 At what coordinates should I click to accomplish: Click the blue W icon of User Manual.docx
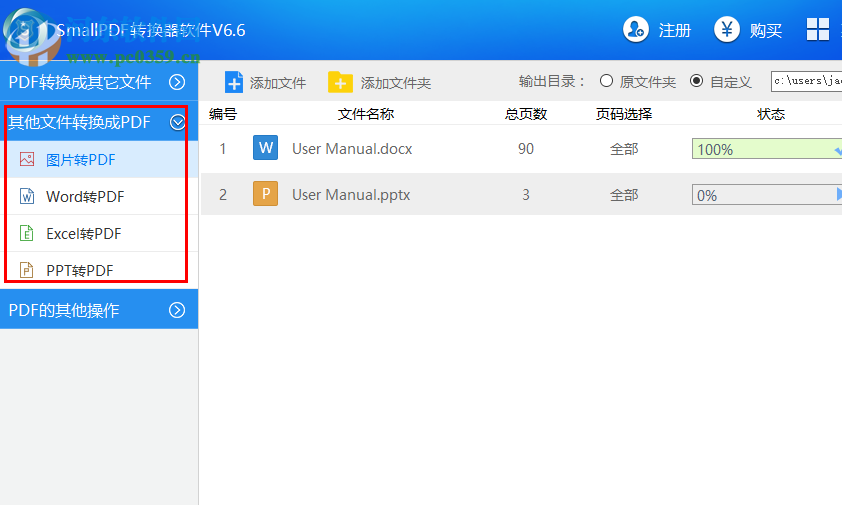coord(265,148)
